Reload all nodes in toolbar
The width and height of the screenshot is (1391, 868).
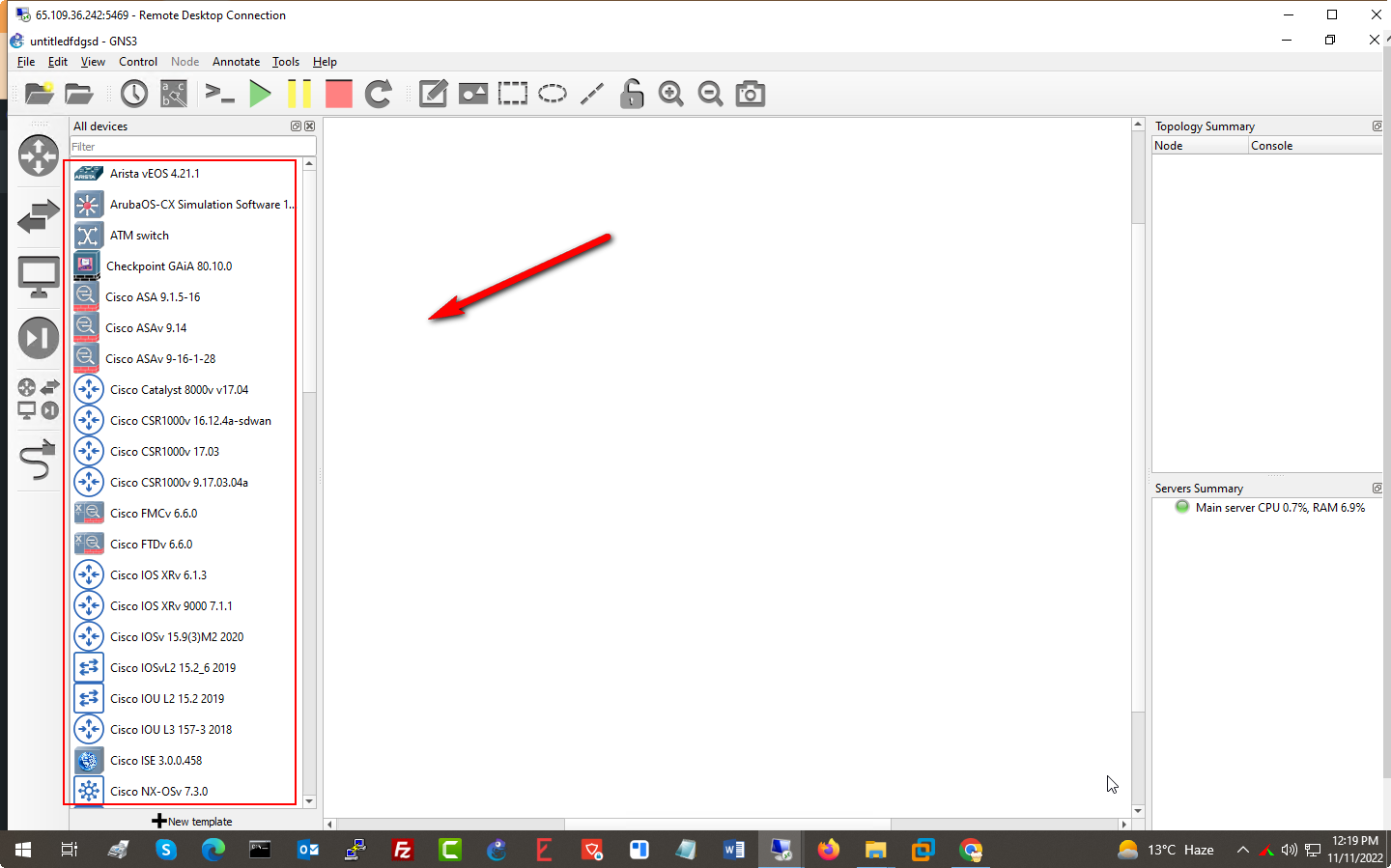379,94
